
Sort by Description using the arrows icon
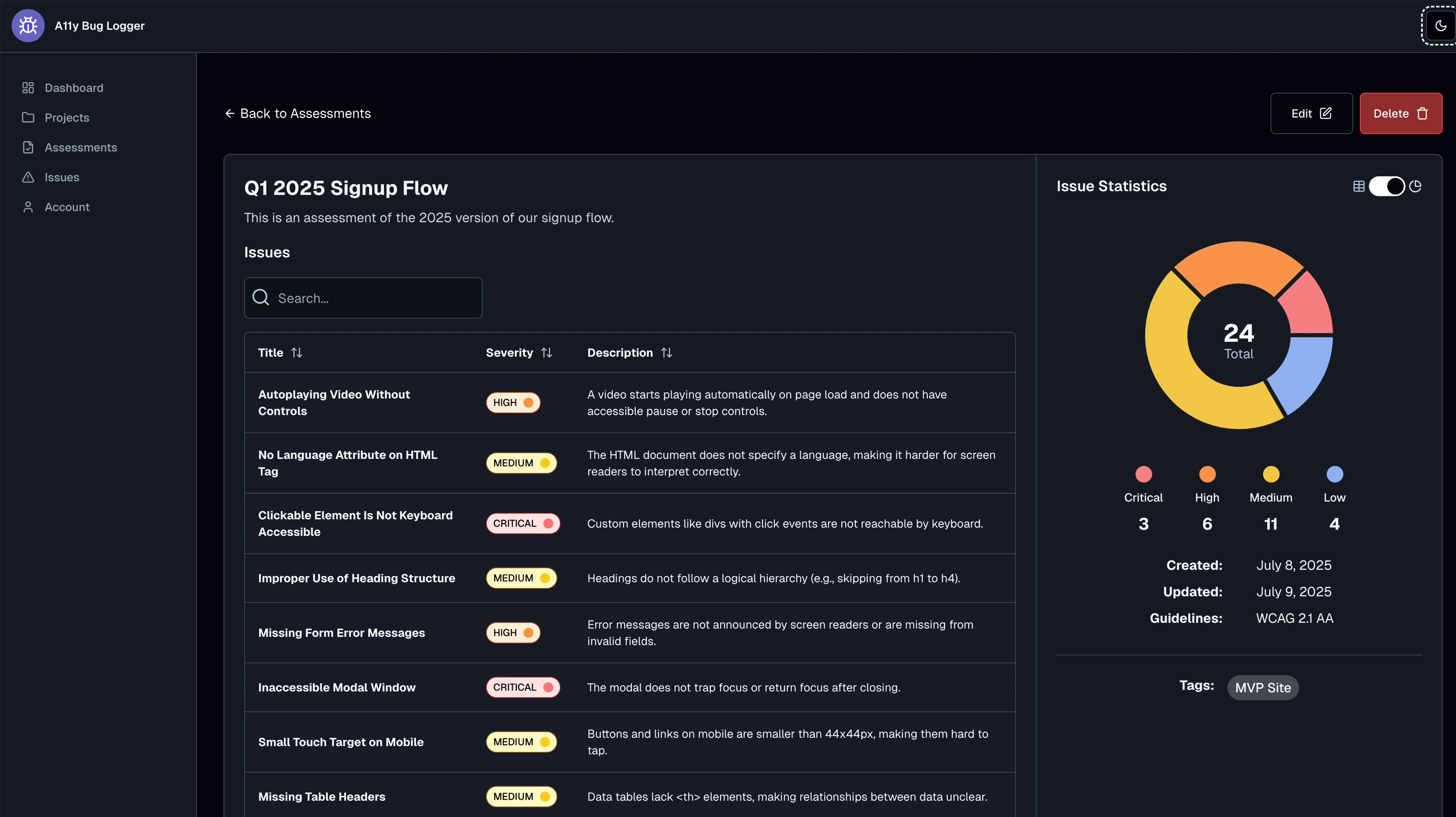coord(667,352)
